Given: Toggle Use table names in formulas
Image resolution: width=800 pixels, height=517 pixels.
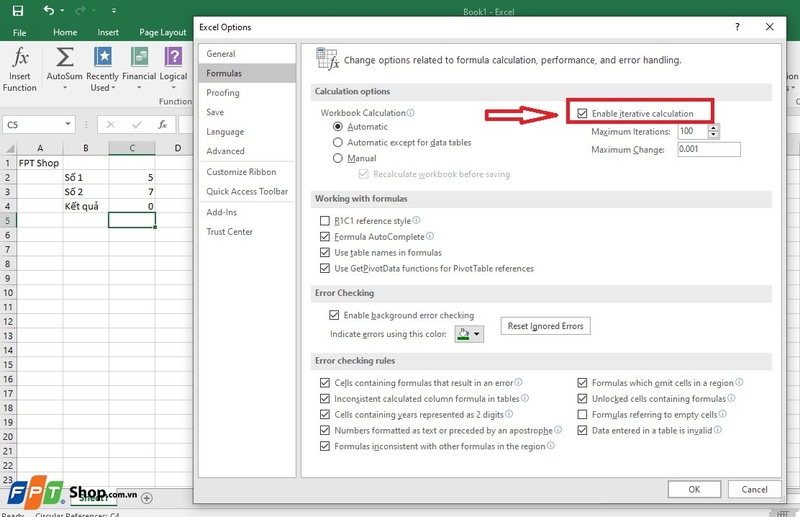Looking at the screenshot, I should pos(324,252).
